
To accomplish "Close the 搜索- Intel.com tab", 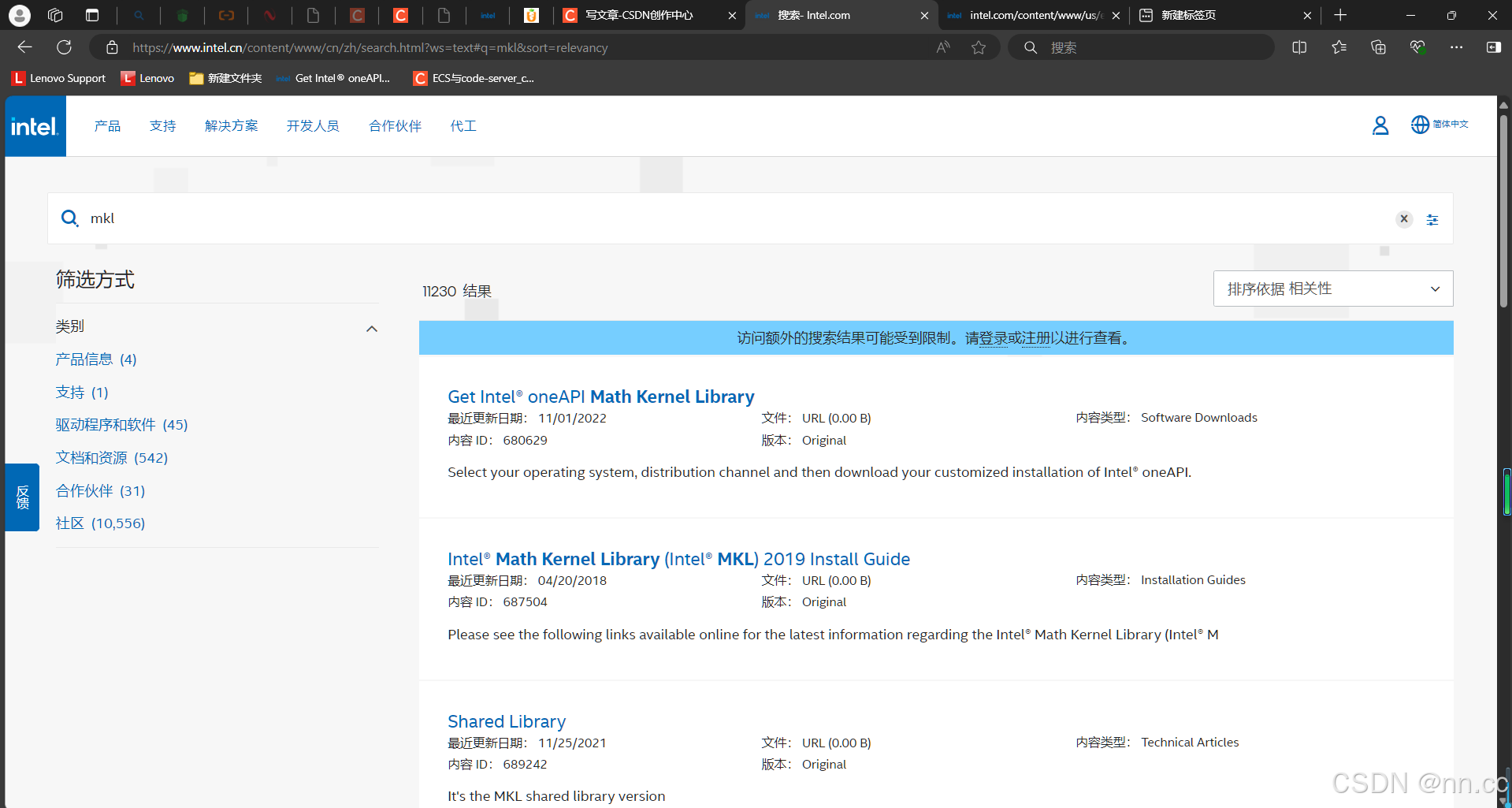I will coord(924,15).
